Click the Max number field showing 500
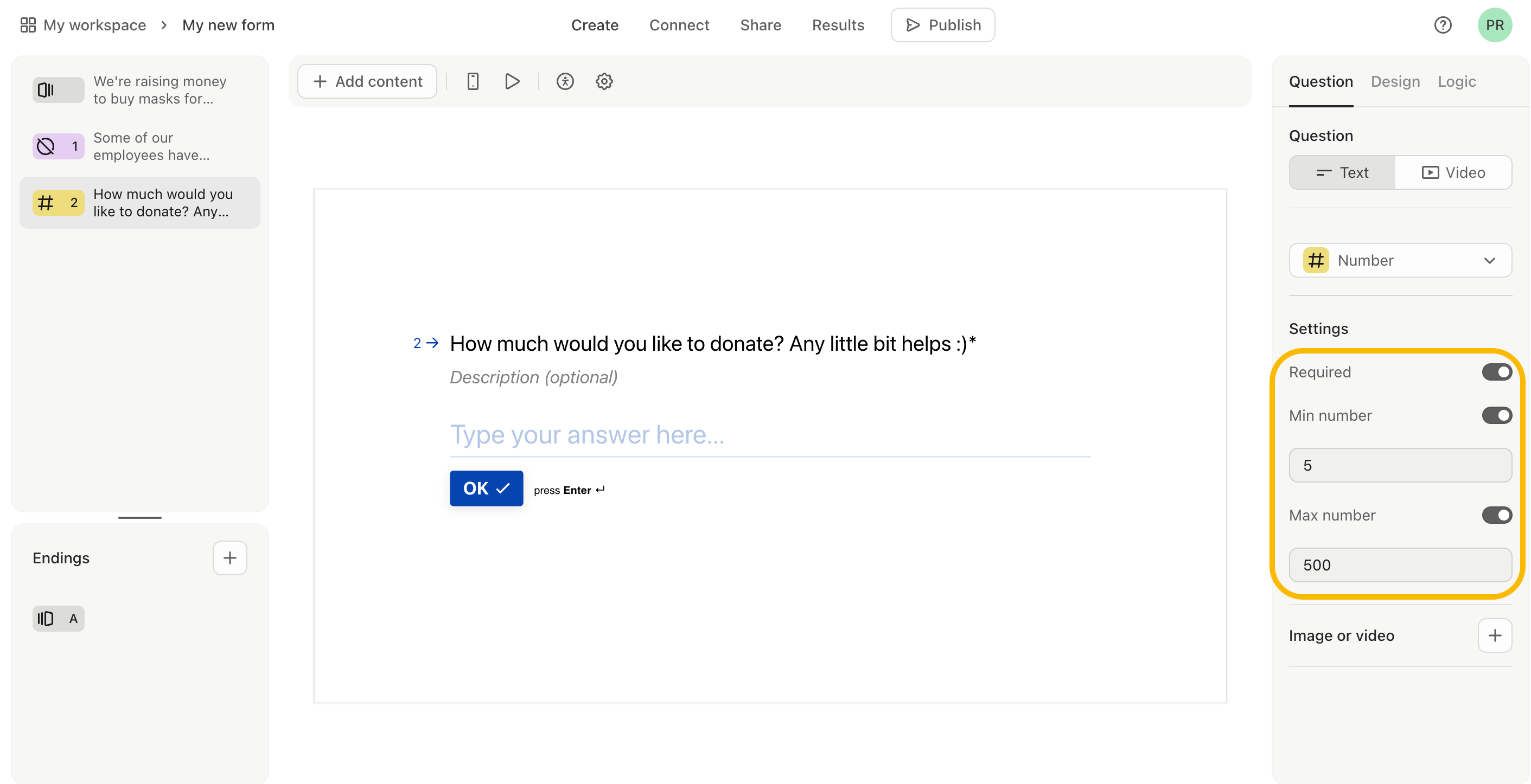Screen dimensions: 1531x784 1400,565
